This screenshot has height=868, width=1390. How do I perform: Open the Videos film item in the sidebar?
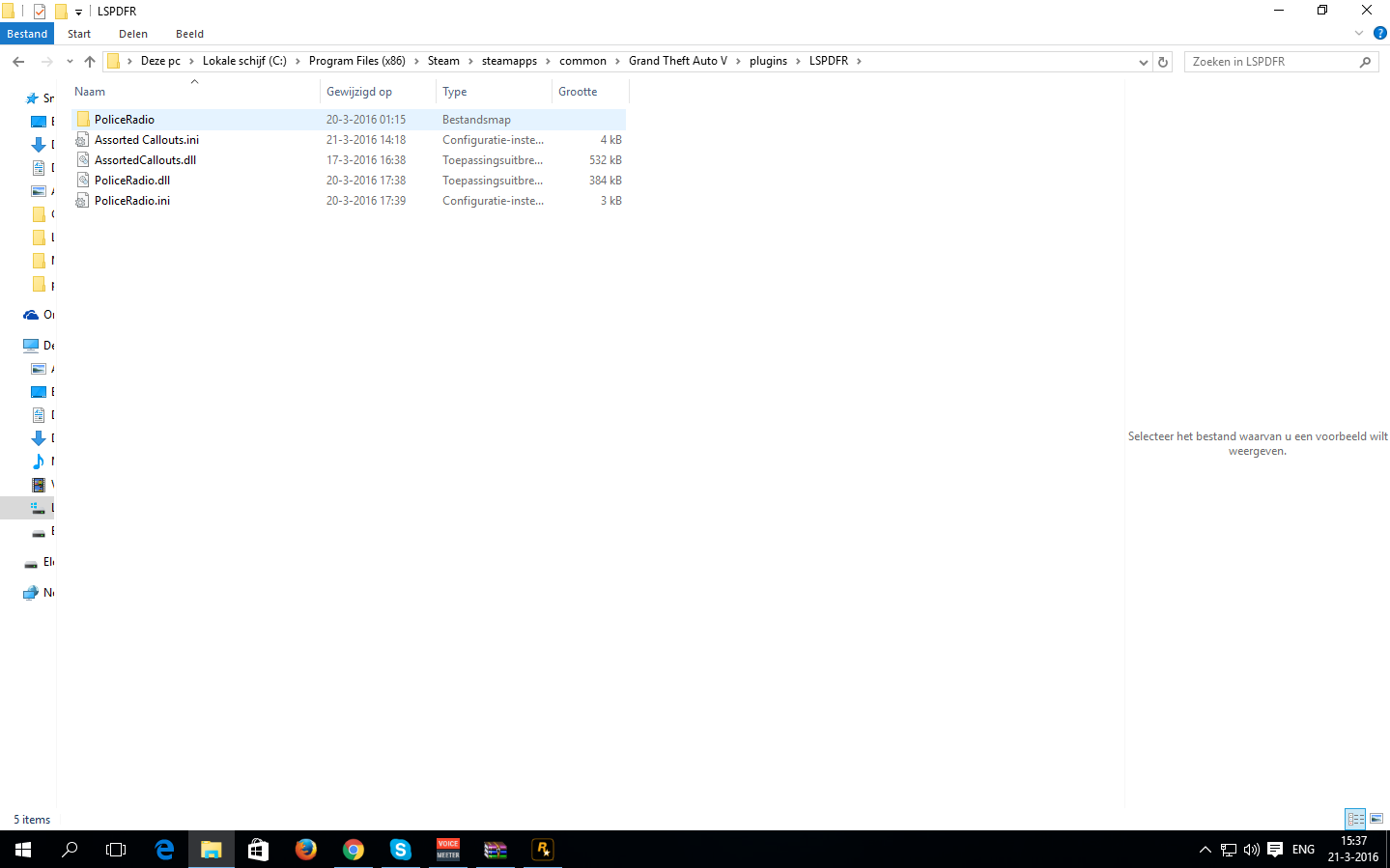(x=39, y=485)
